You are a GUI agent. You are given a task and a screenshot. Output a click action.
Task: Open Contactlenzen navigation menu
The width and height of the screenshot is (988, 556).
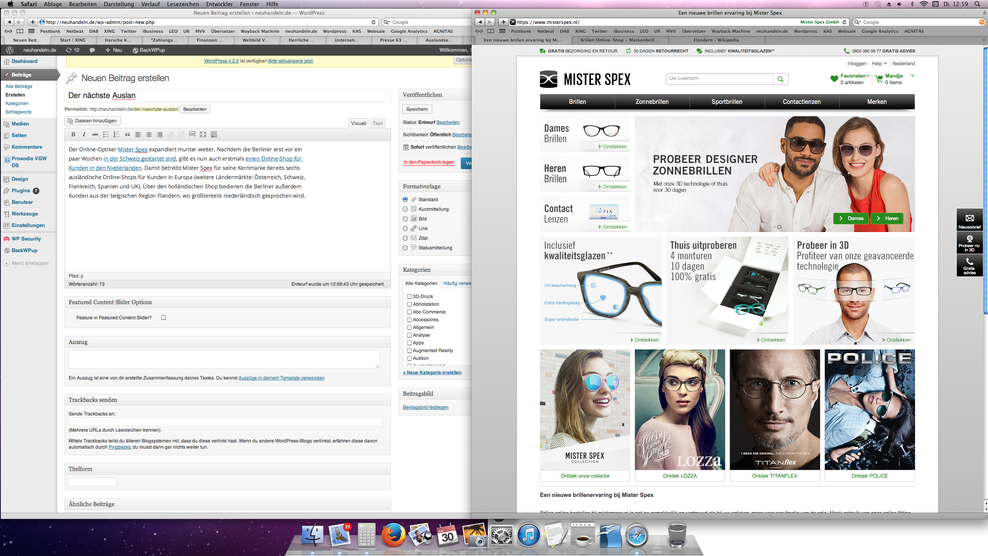801,101
